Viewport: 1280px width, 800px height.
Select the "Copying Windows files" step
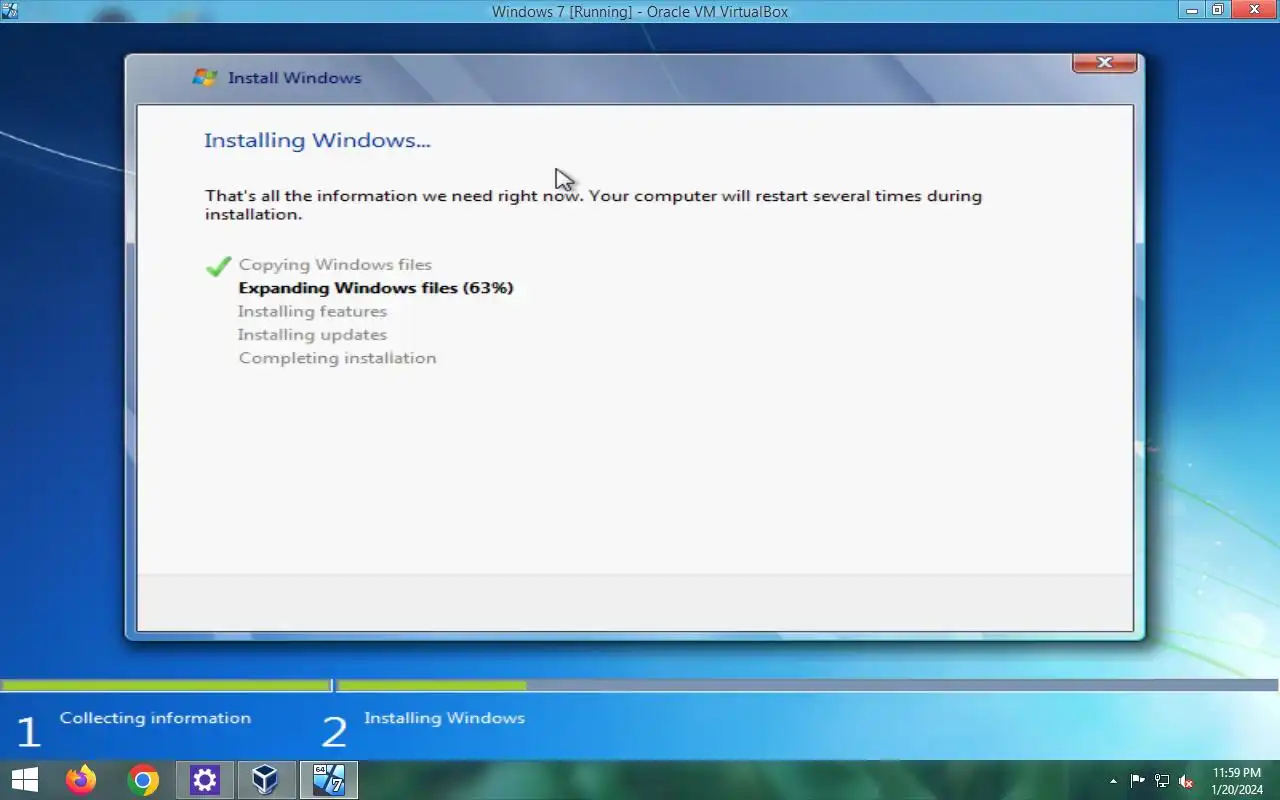click(x=335, y=265)
